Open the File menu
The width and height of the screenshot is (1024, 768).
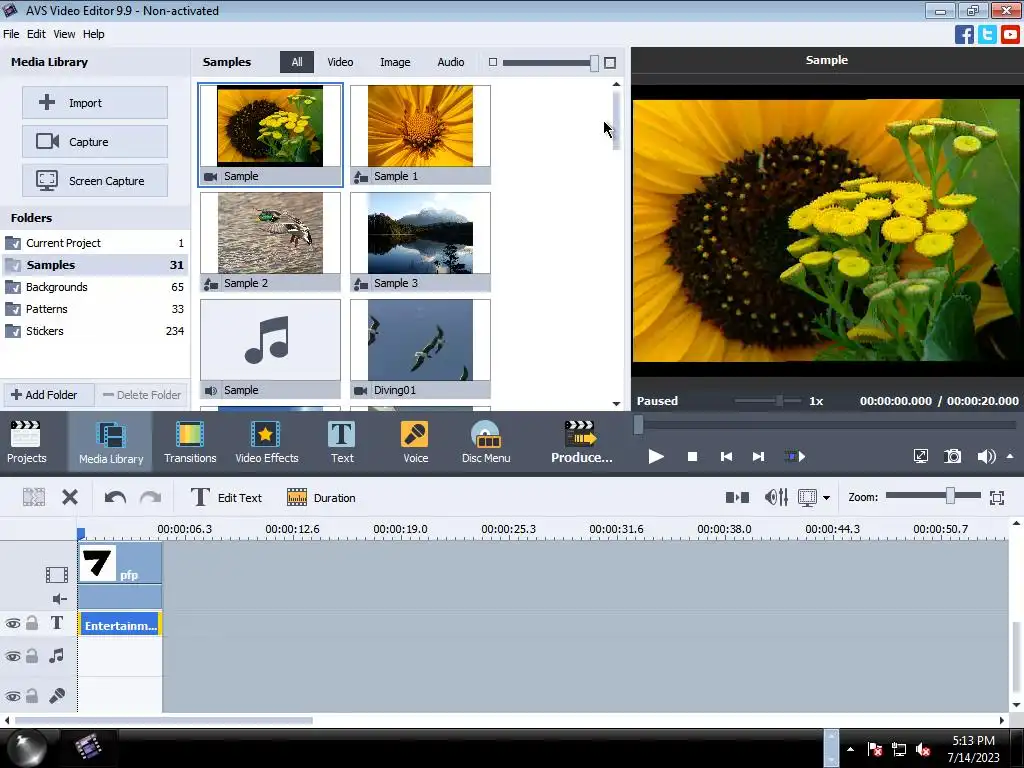point(11,34)
